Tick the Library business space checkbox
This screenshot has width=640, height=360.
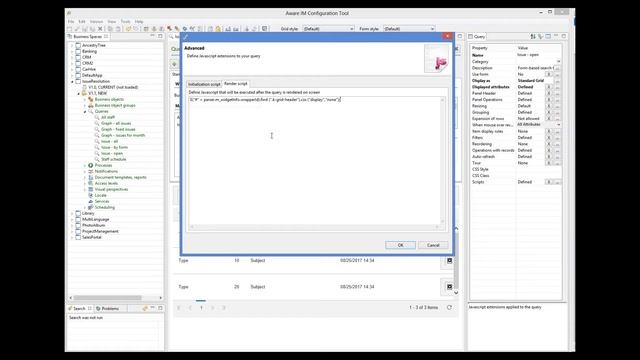[78, 213]
